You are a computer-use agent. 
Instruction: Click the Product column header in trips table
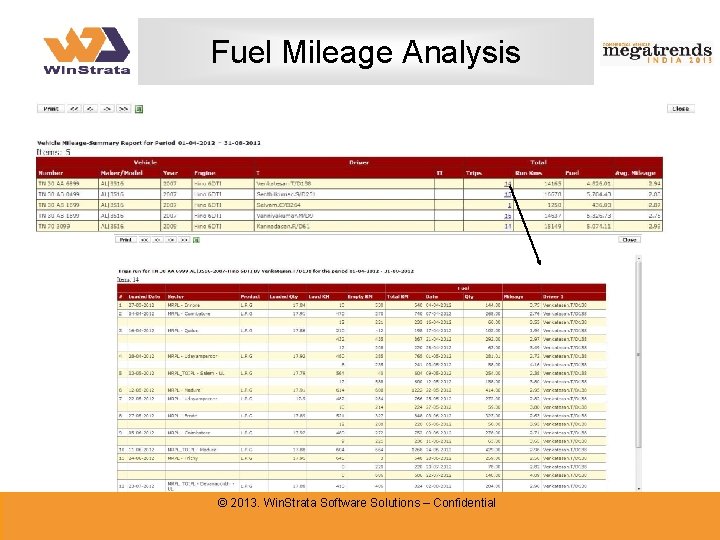click(250, 297)
